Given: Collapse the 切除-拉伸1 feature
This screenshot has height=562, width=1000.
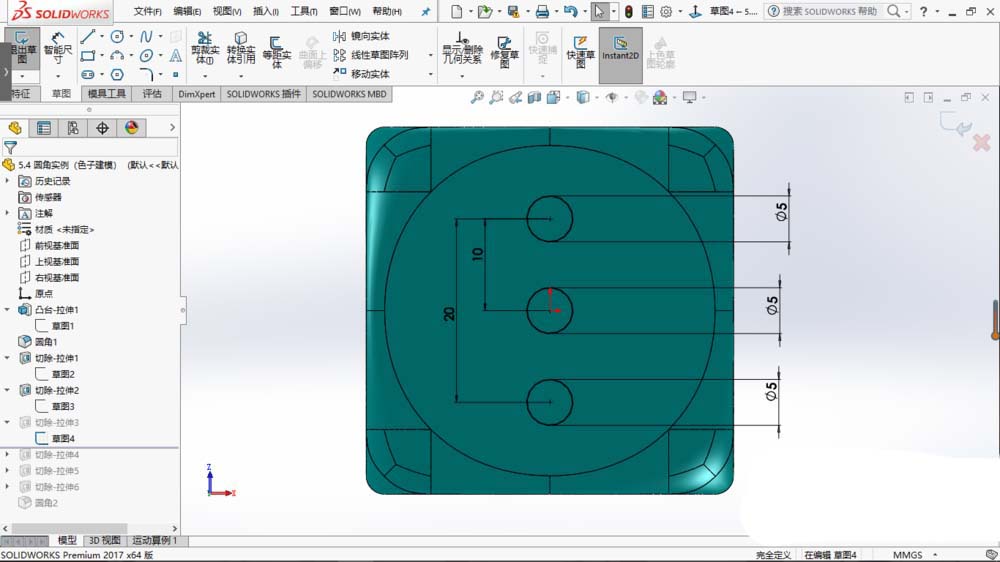Looking at the screenshot, I should (8, 358).
